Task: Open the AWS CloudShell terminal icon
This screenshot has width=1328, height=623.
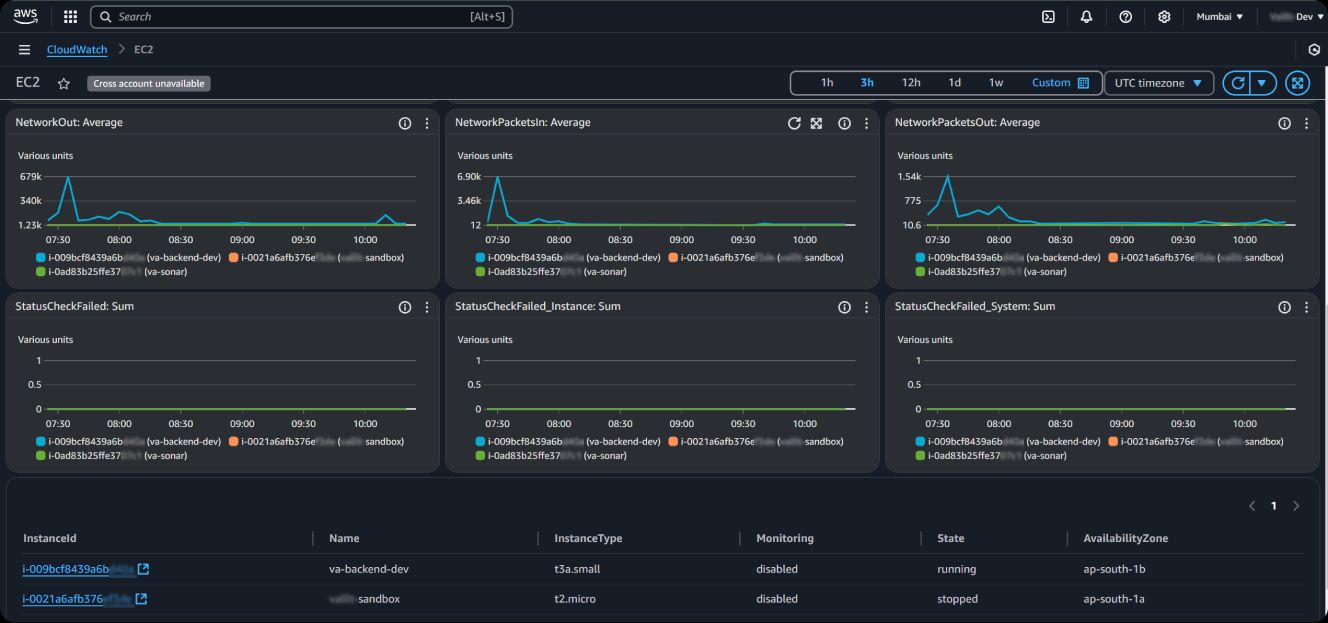Action: [1049, 16]
